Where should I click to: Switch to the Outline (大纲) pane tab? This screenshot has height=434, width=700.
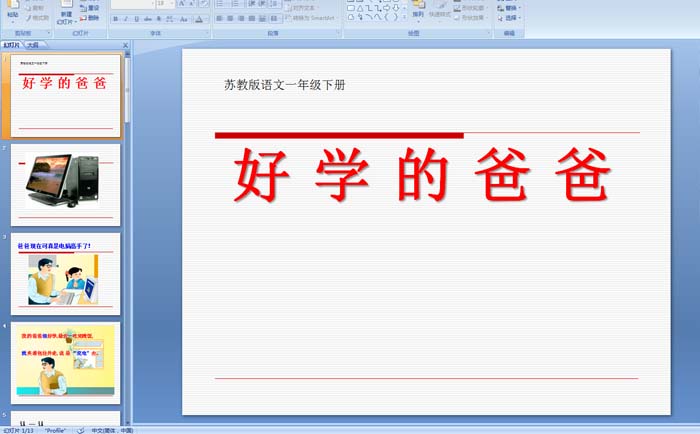click(33, 45)
